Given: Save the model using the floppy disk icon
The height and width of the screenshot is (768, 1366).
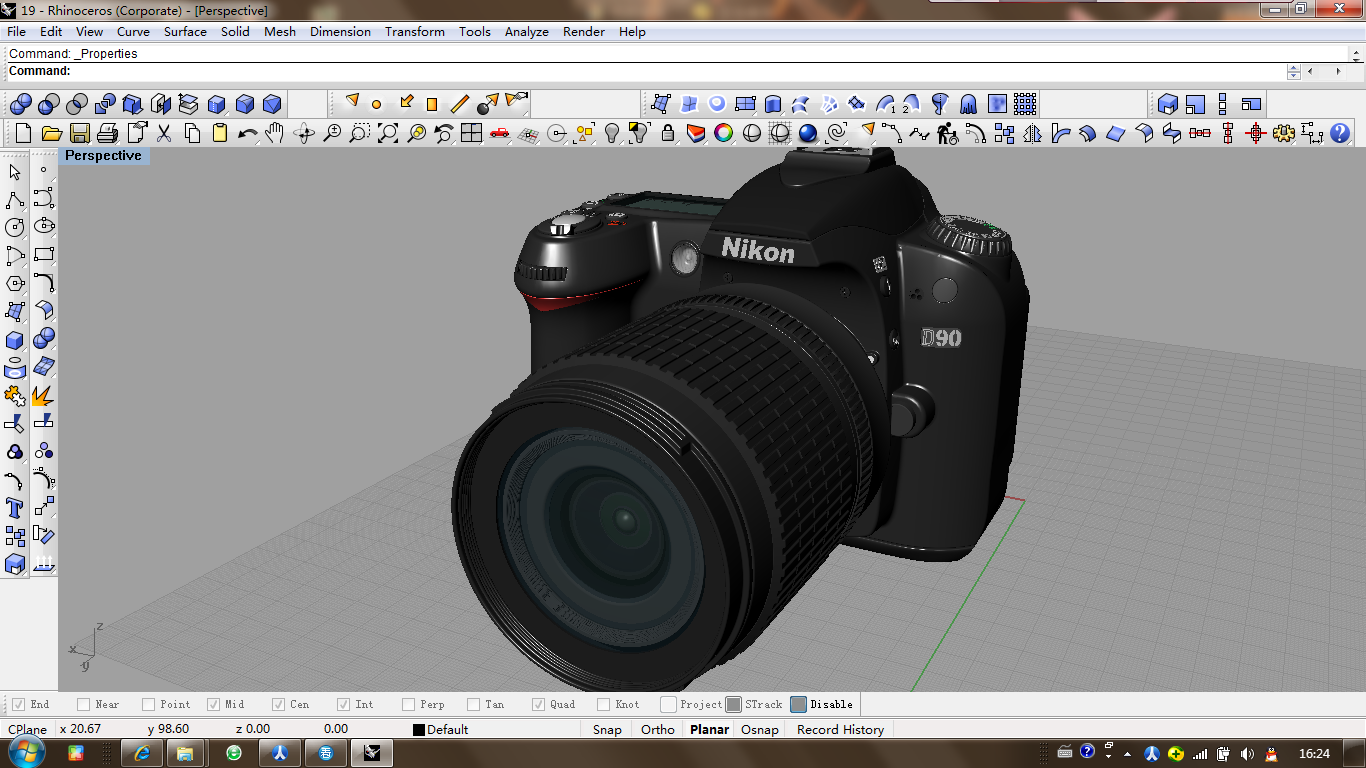Looking at the screenshot, I should coord(80,133).
